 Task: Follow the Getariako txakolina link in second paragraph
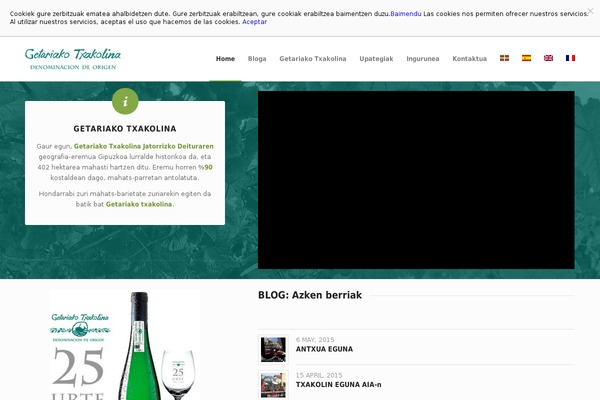click(139, 204)
